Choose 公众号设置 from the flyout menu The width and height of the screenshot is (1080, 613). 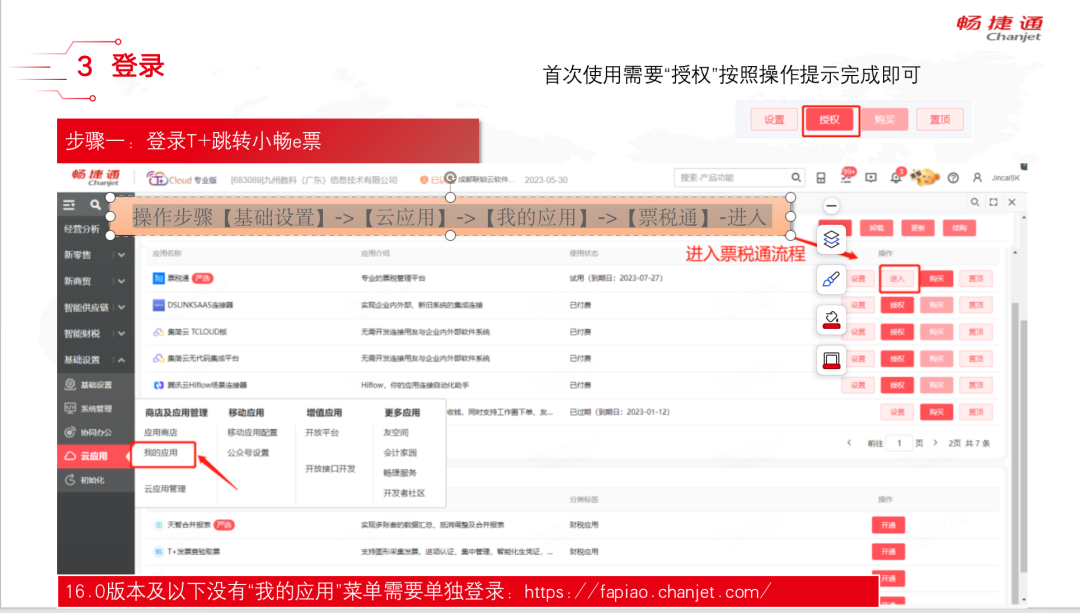(x=248, y=453)
